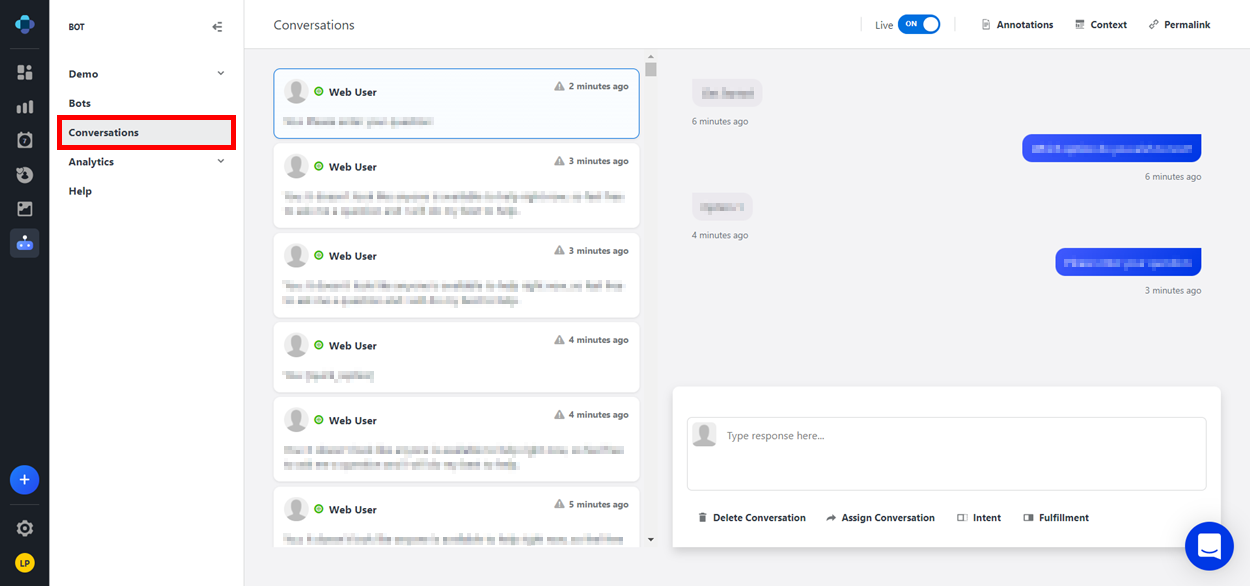Viewport: 1250px width, 586px height.
Task: Collapse the BOT side panel with arrow icon
Action: 217,27
